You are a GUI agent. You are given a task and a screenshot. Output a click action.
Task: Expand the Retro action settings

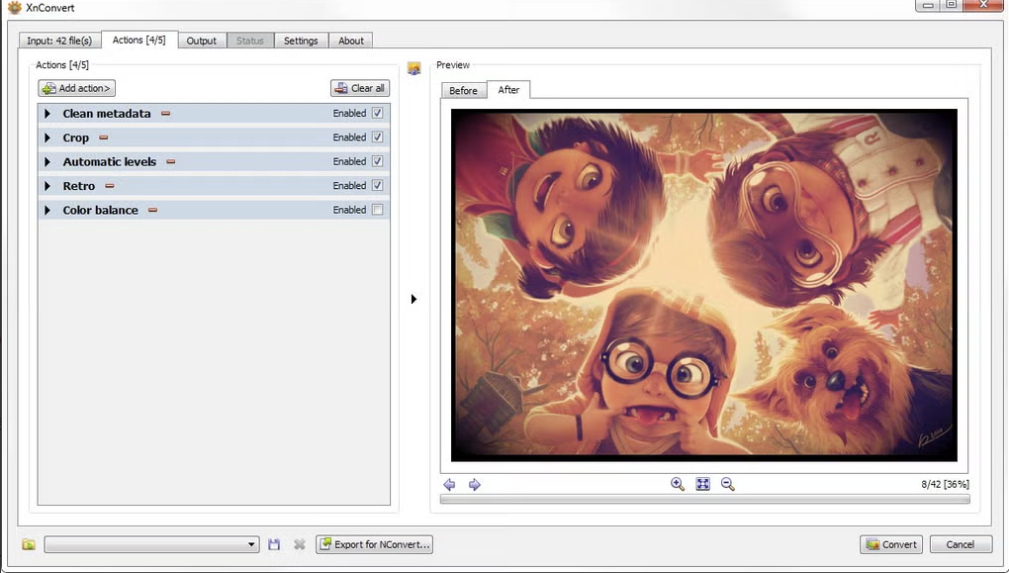coord(47,186)
